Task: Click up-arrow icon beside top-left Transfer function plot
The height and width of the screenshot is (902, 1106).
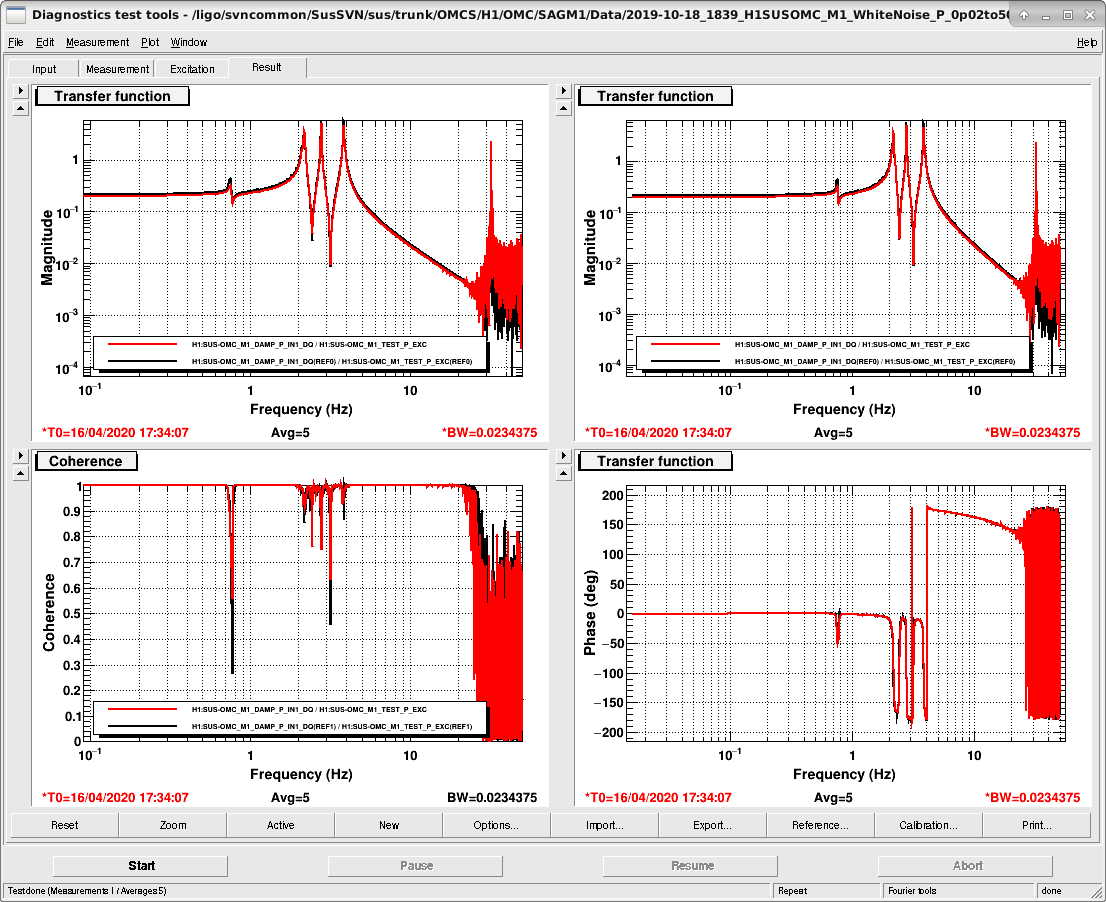Action: [20, 108]
